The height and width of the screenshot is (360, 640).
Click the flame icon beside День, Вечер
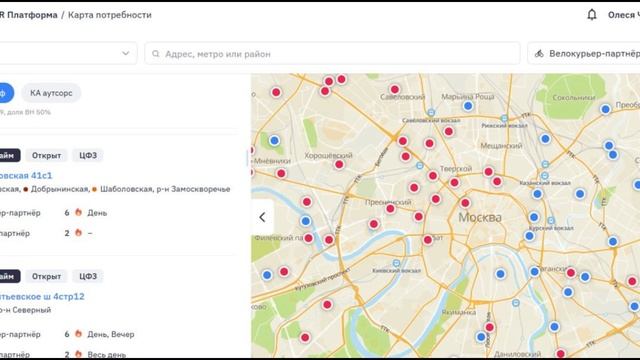click(x=78, y=333)
